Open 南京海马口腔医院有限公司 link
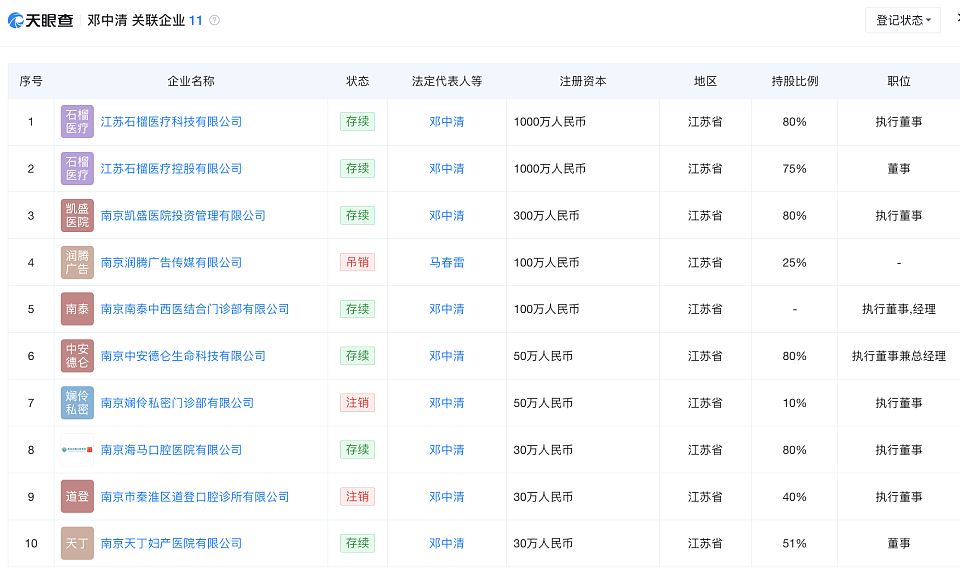This screenshot has width=960, height=569. [171, 450]
